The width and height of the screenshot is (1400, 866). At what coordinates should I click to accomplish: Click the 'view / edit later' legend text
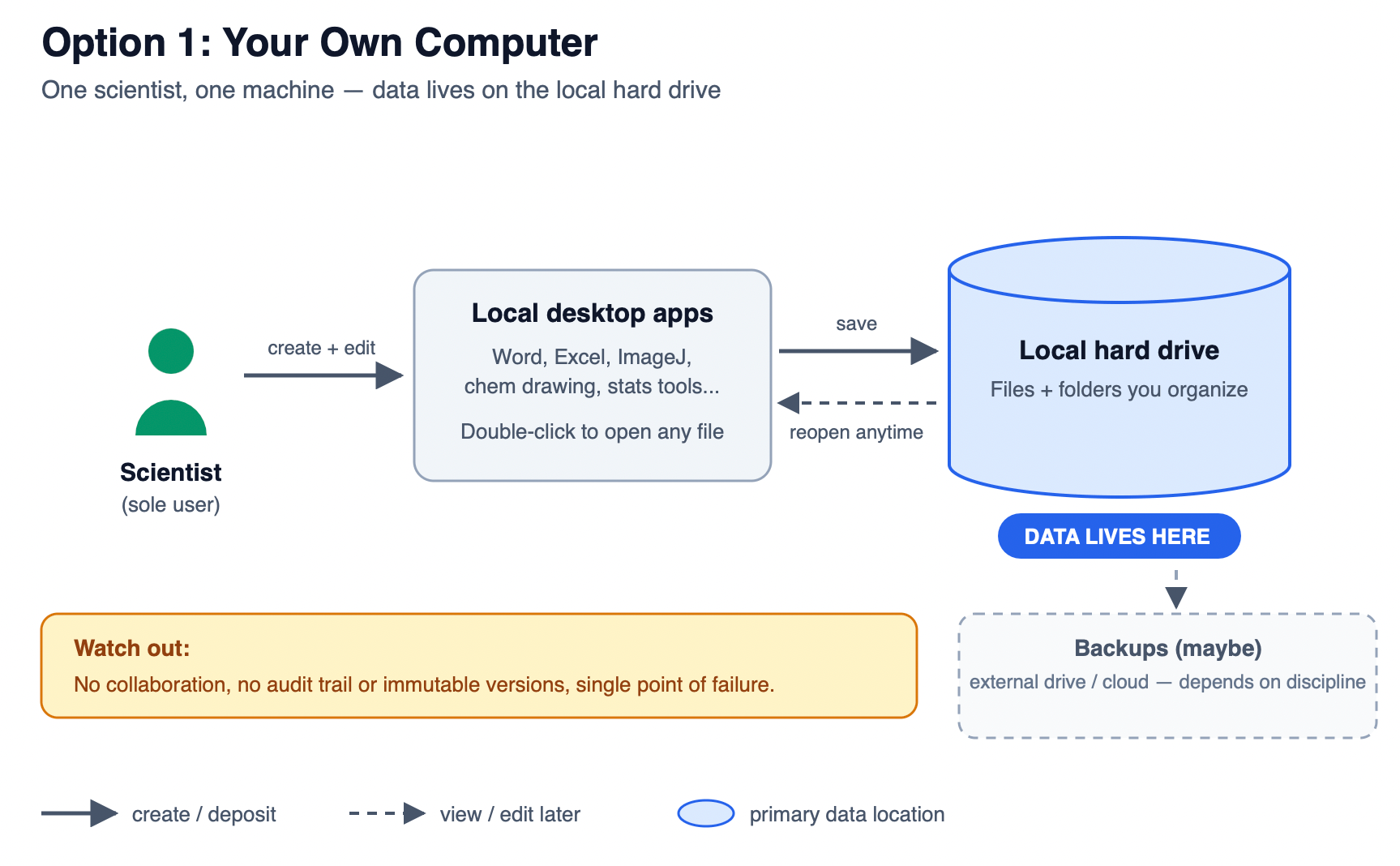point(510,814)
